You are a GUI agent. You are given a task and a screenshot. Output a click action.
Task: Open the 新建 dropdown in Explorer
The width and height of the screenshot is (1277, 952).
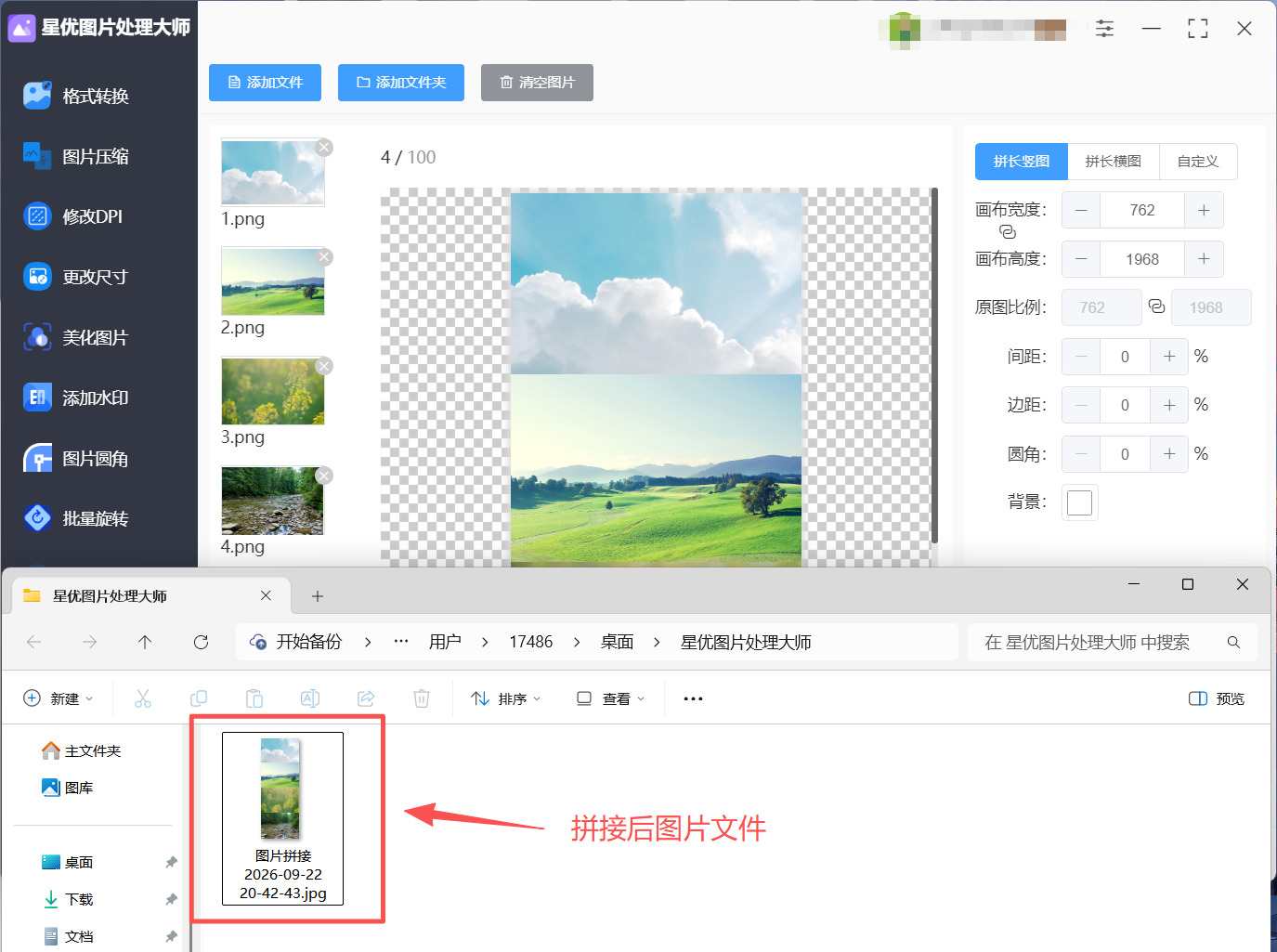click(59, 698)
